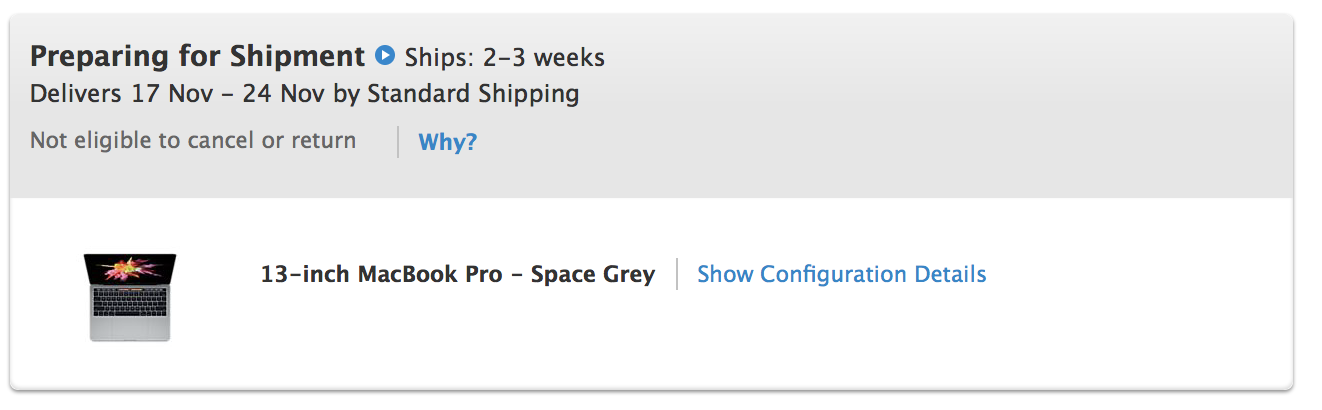Click the divider before Show Configuration Details

click(x=677, y=274)
